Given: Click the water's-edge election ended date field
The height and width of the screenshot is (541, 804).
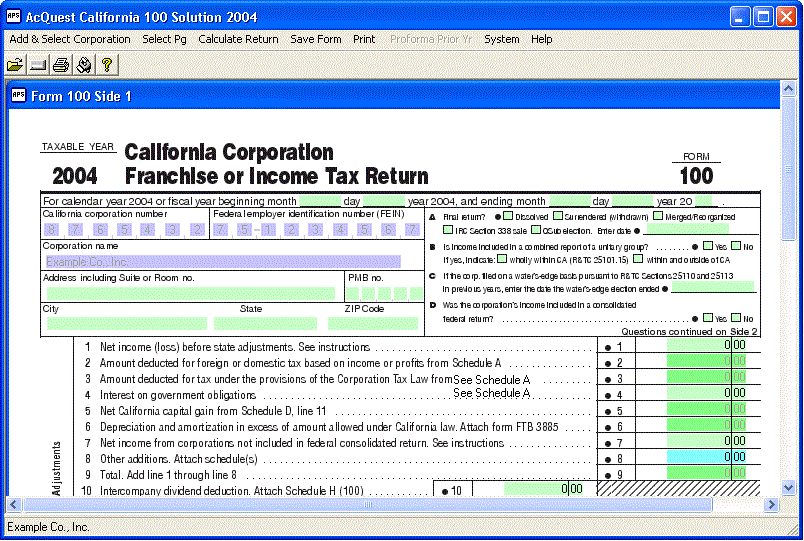Looking at the screenshot, I should 713,287.
